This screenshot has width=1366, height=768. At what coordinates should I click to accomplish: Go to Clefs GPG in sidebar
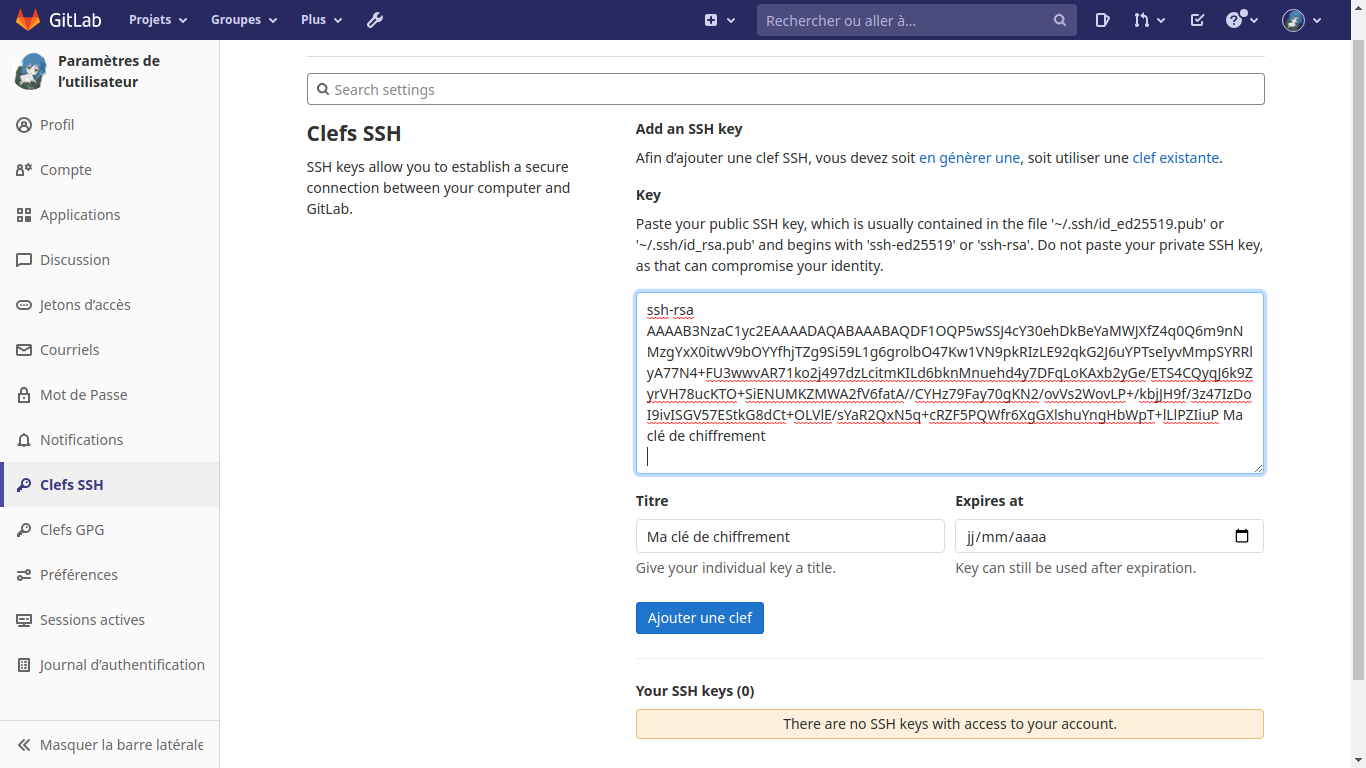72,530
